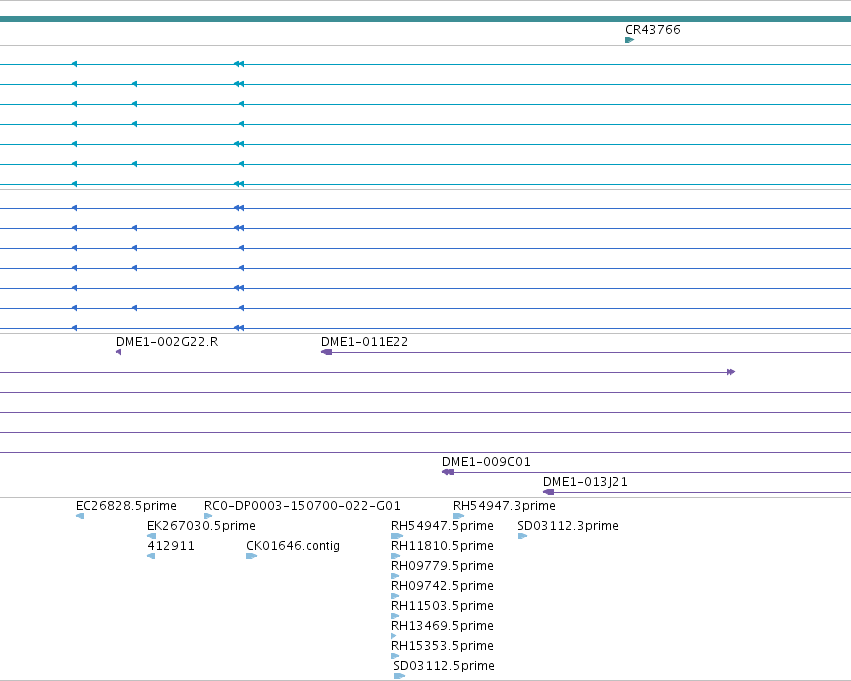Click the RH11503.5prime label
The width and height of the screenshot is (851, 681).
[x=442, y=606]
